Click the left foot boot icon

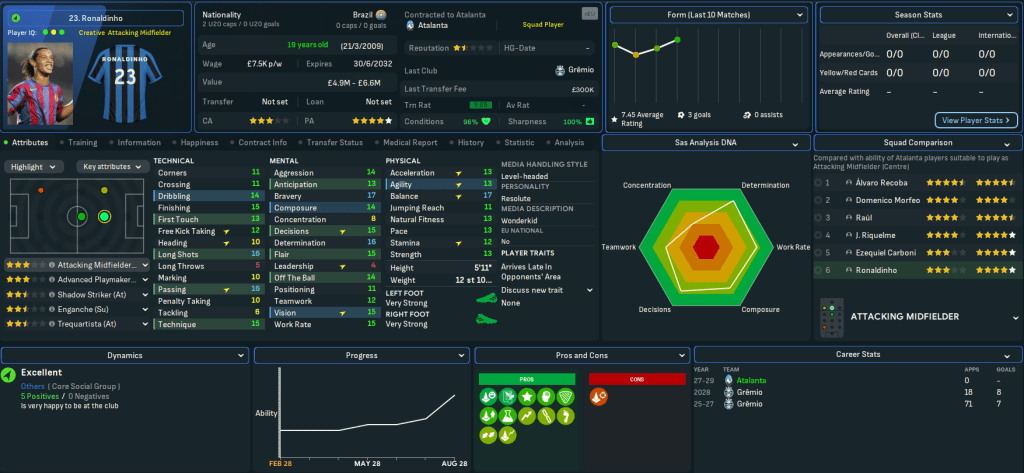pos(487,298)
